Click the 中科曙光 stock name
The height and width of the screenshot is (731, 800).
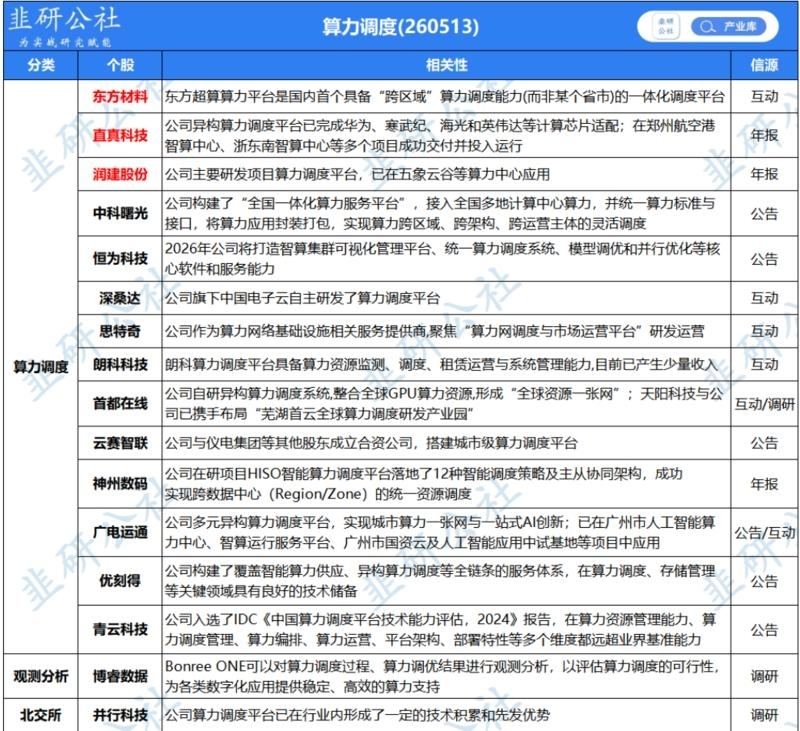click(x=120, y=213)
